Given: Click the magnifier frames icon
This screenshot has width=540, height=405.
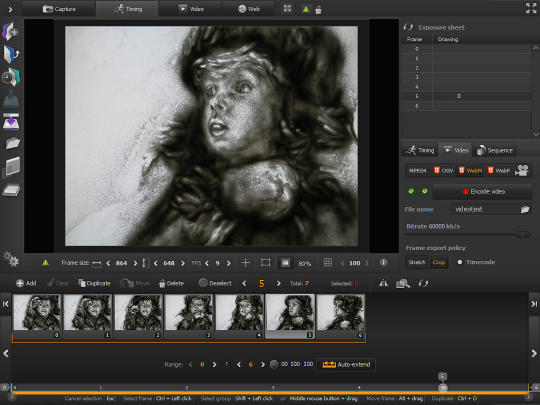Looking at the screenshot, I should click(x=403, y=283).
